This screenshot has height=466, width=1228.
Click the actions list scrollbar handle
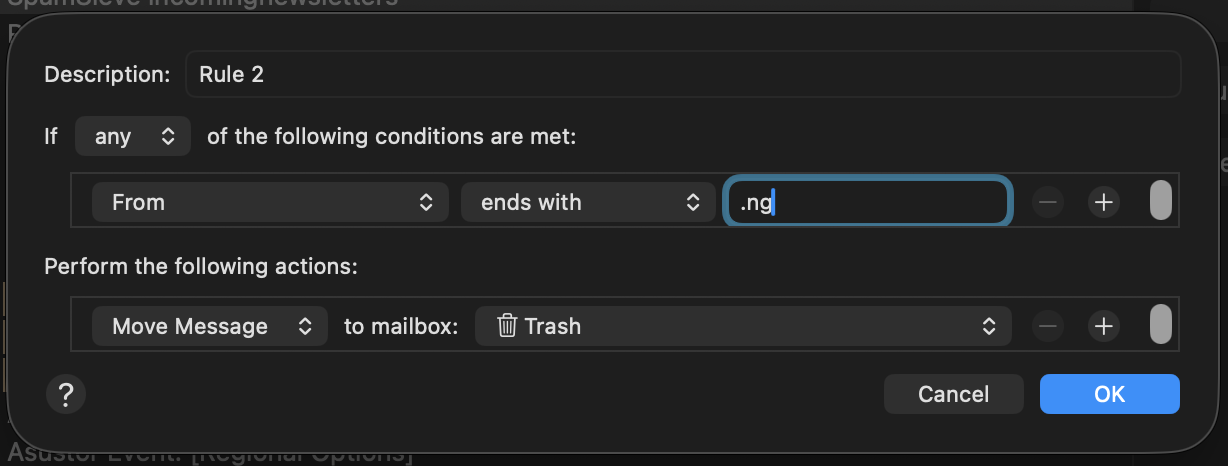pyautogui.click(x=1160, y=323)
